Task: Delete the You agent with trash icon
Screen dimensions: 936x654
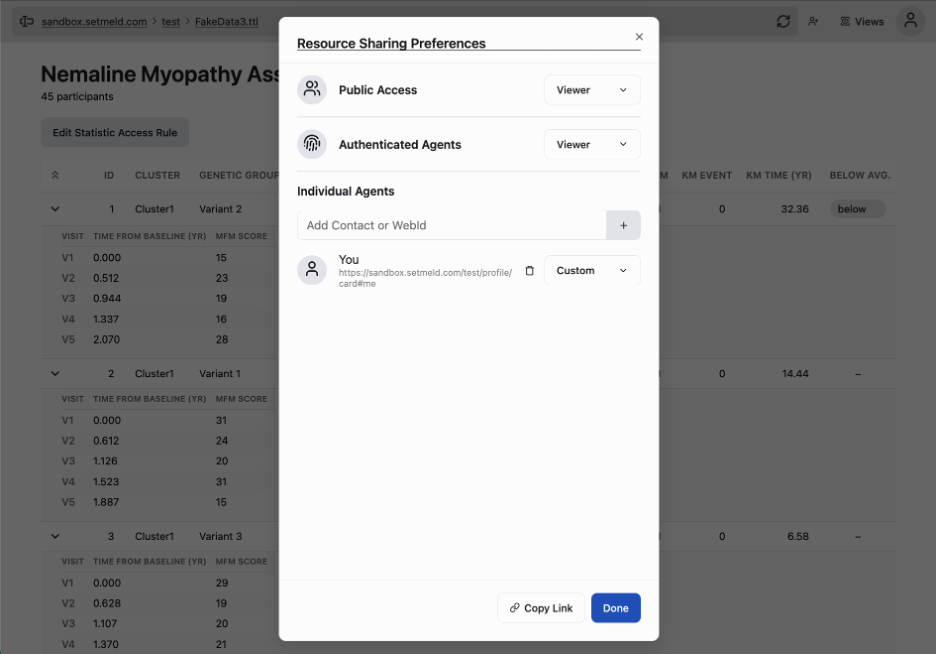Action: pos(529,271)
